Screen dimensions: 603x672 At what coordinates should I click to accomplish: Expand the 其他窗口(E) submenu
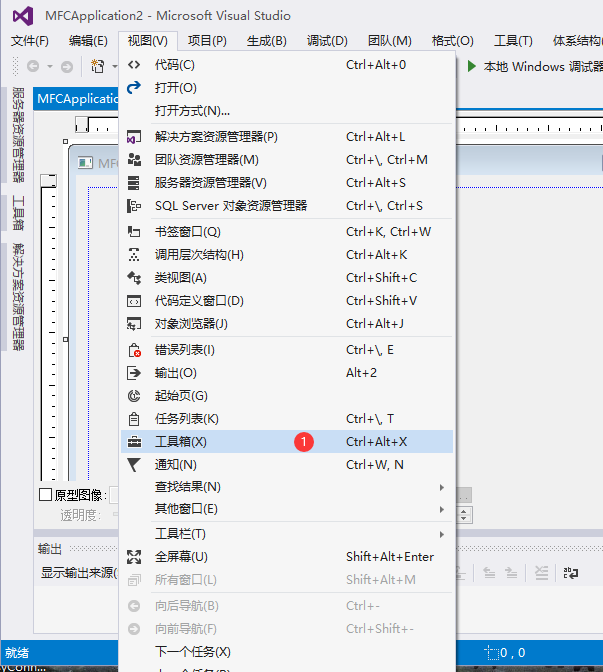tap(441, 509)
